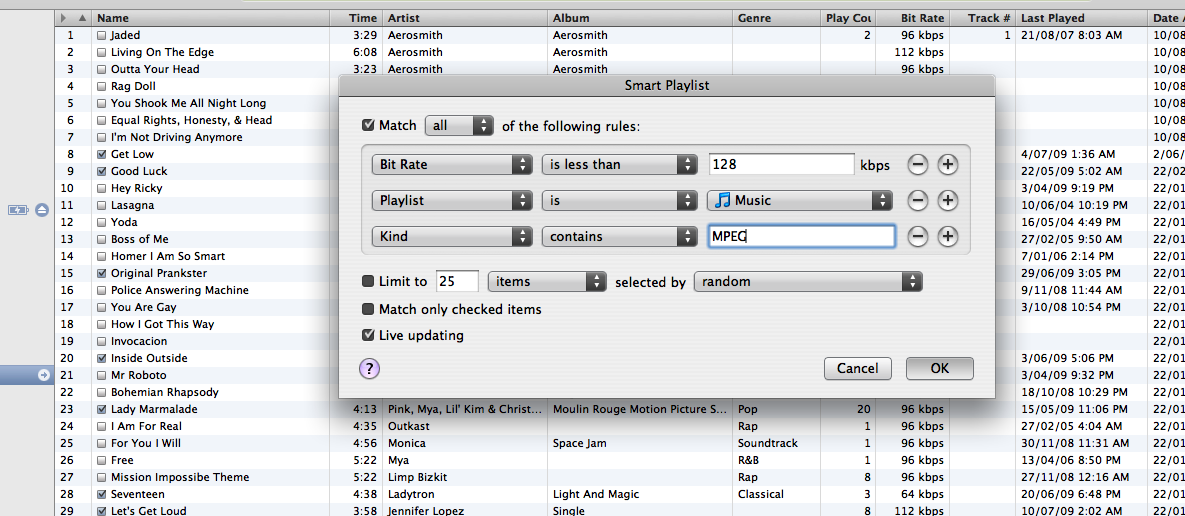This screenshot has height=516, width=1185.
Task: Open the Bit Rate field dropdown
Action: coord(452,164)
